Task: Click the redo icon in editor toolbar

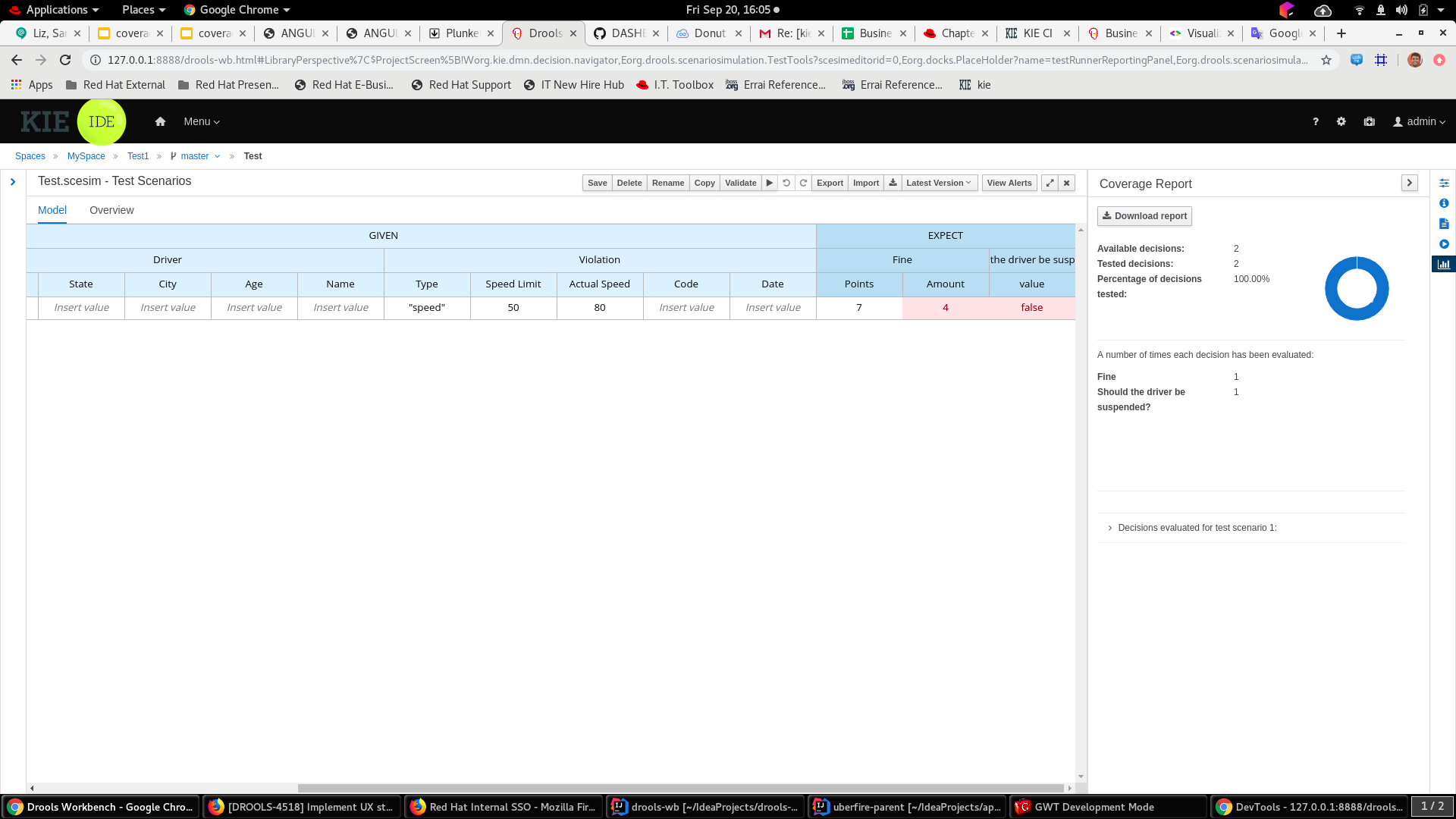Action: (x=803, y=183)
